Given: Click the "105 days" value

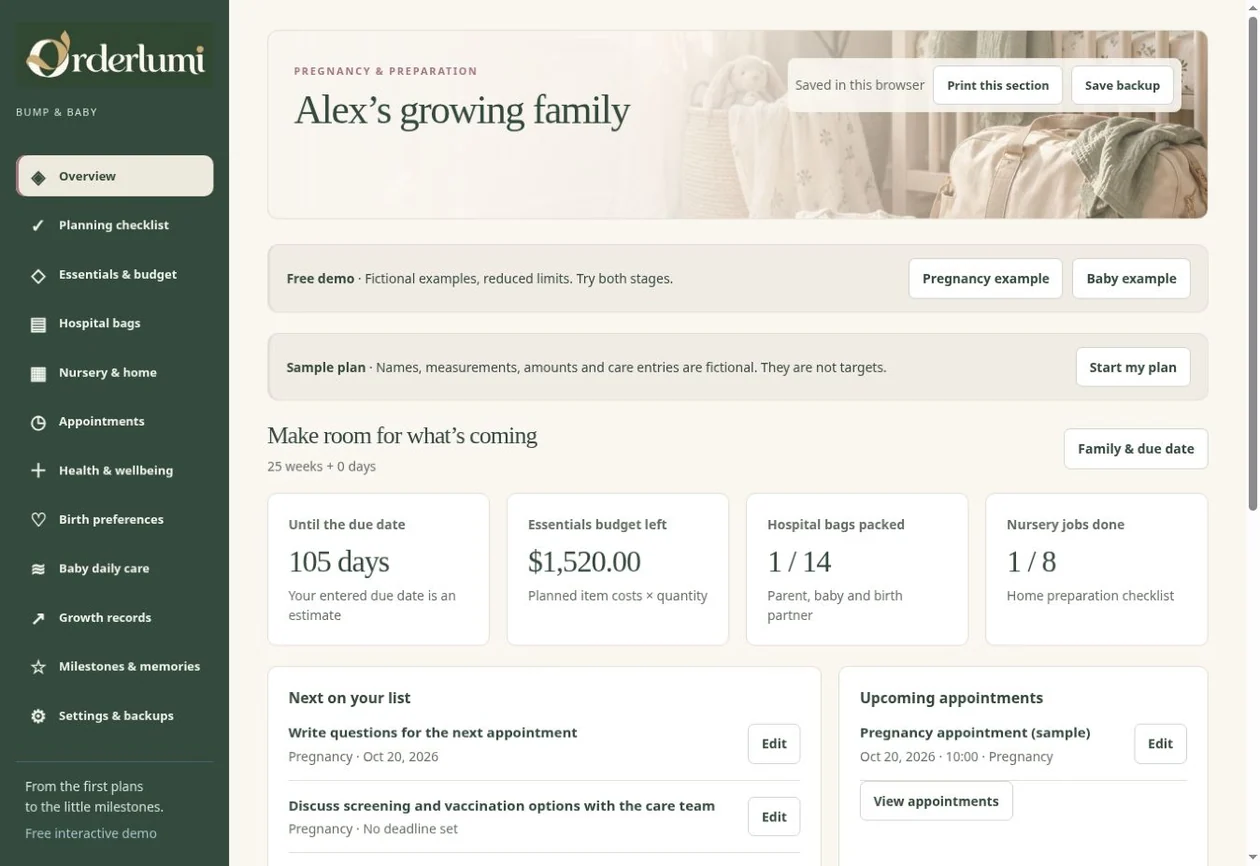Looking at the screenshot, I should [339, 561].
